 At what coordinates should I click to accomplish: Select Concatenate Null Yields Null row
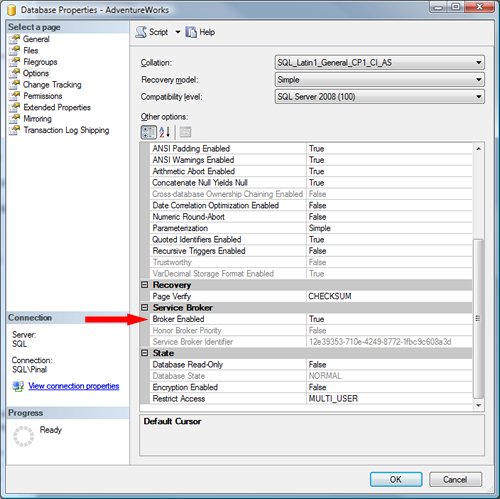(x=311, y=183)
